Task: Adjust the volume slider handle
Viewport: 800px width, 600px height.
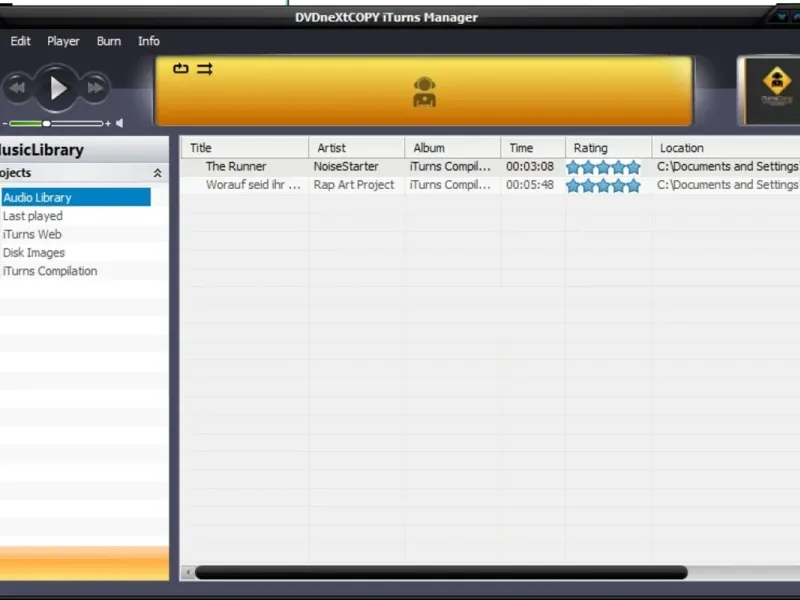Action: coord(46,123)
